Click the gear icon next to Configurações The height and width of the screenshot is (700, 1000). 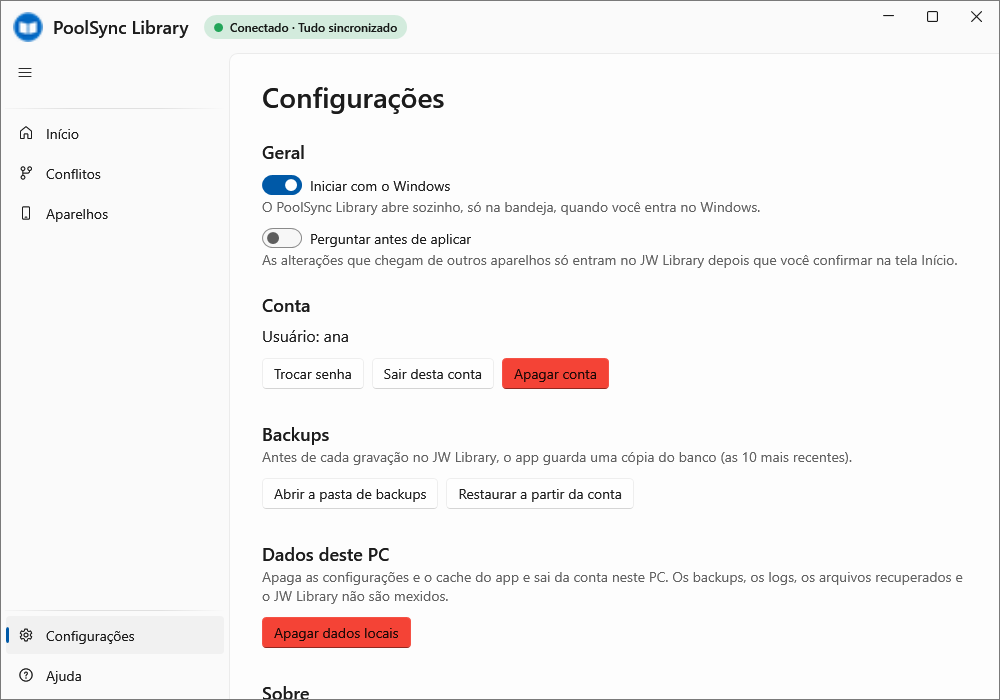click(x=26, y=636)
